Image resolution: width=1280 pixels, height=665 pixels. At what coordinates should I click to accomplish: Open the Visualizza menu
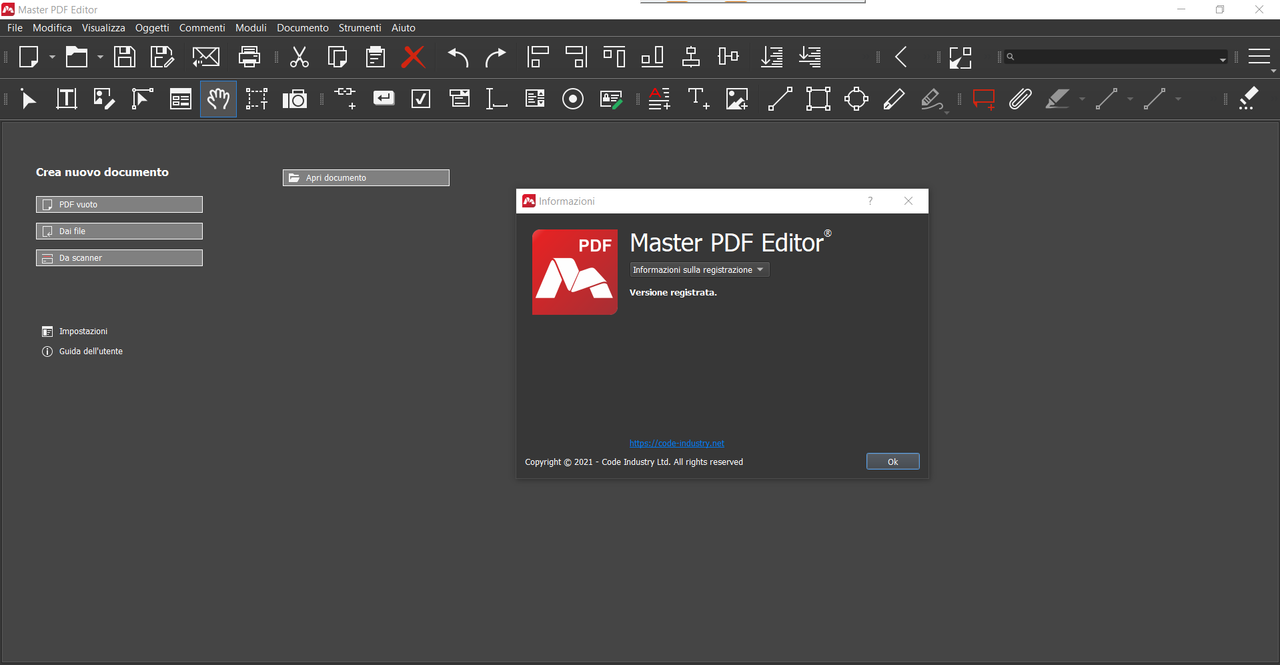pyautogui.click(x=104, y=28)
